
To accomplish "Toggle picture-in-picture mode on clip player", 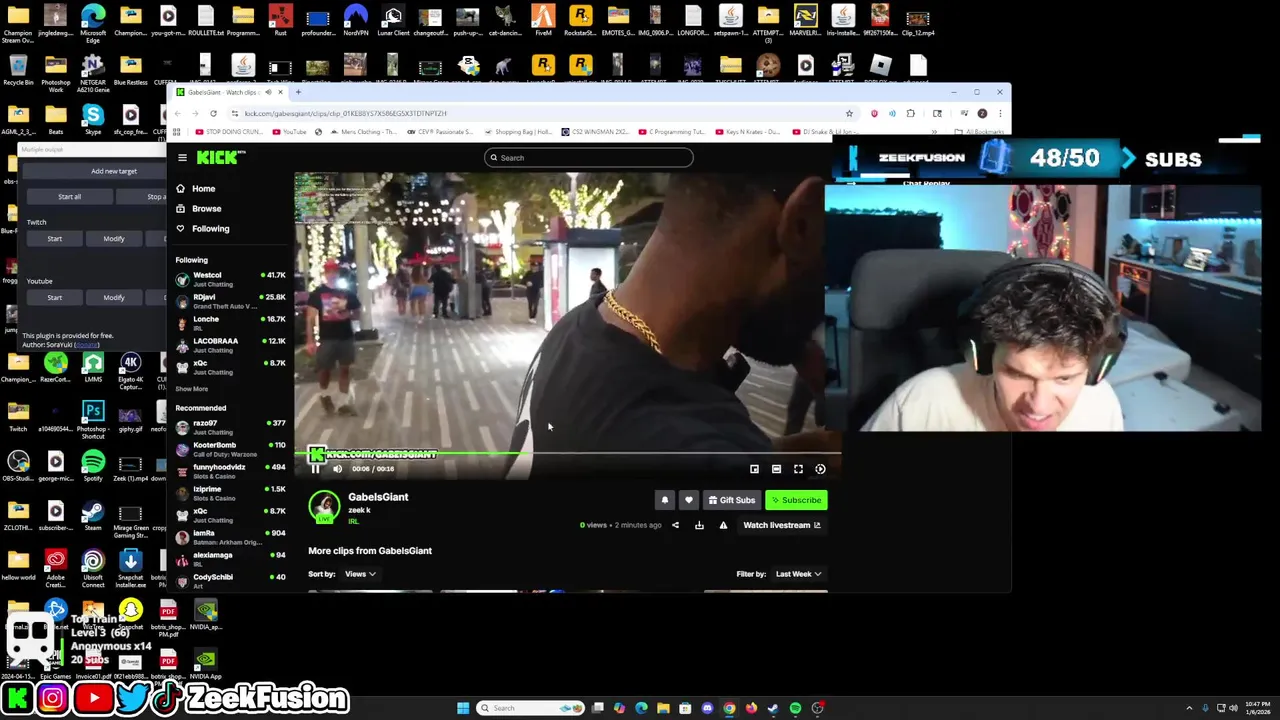I will pos(754,469).
